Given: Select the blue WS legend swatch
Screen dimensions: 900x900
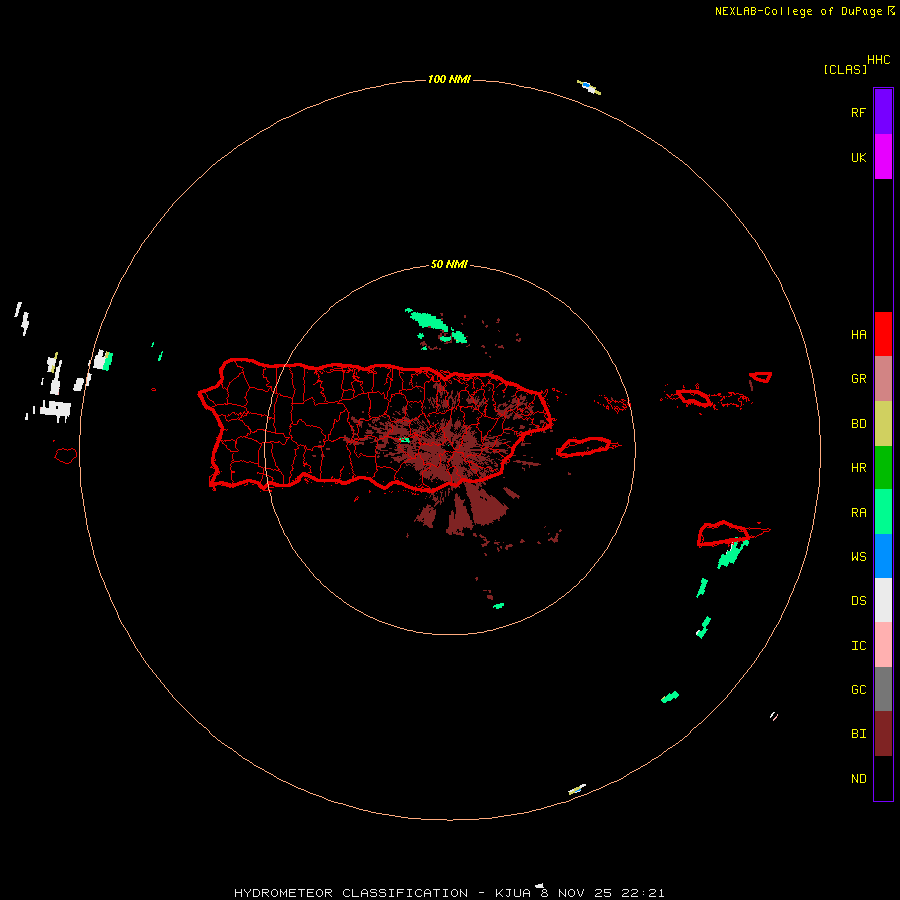Looking at the screenshot, I should [x=883, y=556].
